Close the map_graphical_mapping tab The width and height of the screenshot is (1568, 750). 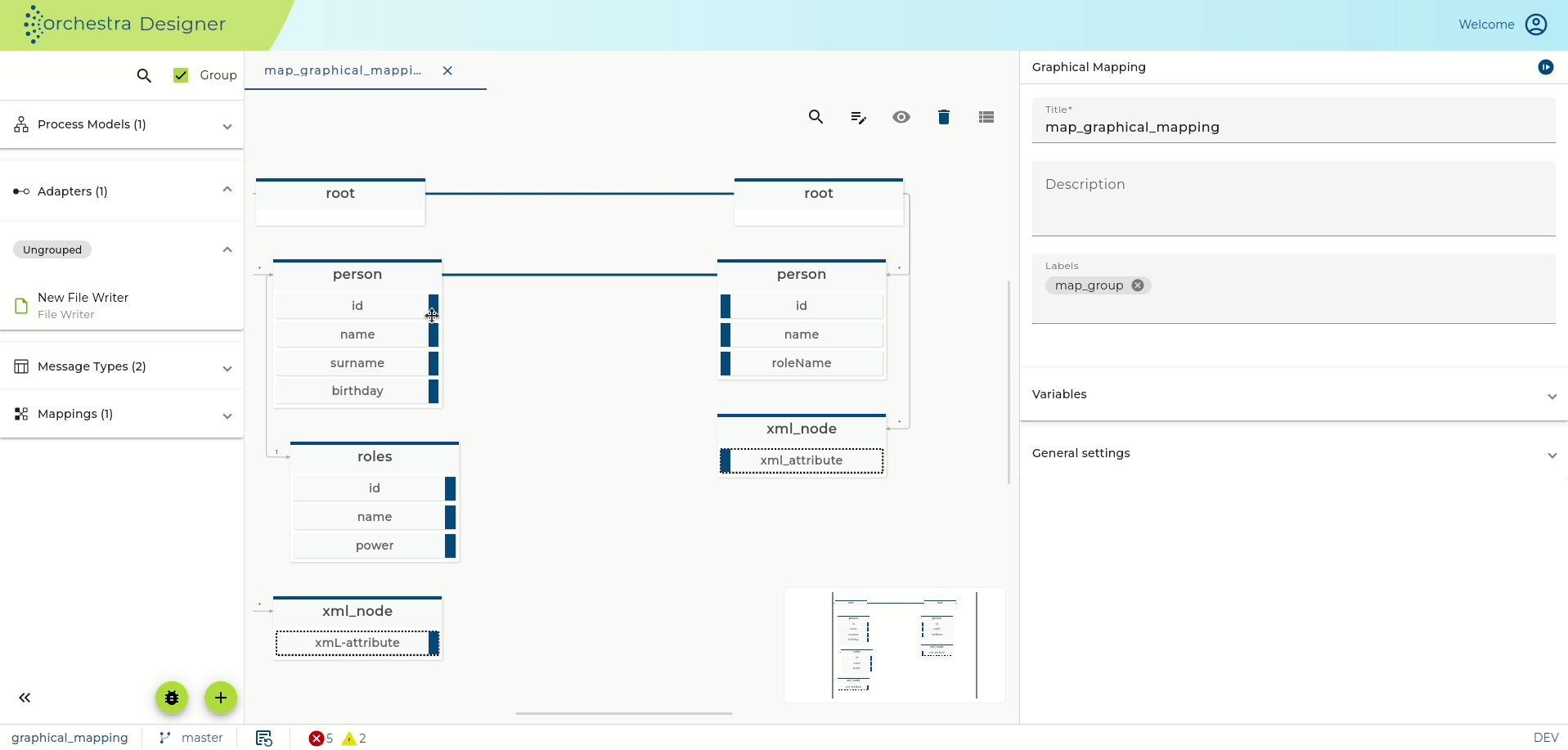pos(447,70)
